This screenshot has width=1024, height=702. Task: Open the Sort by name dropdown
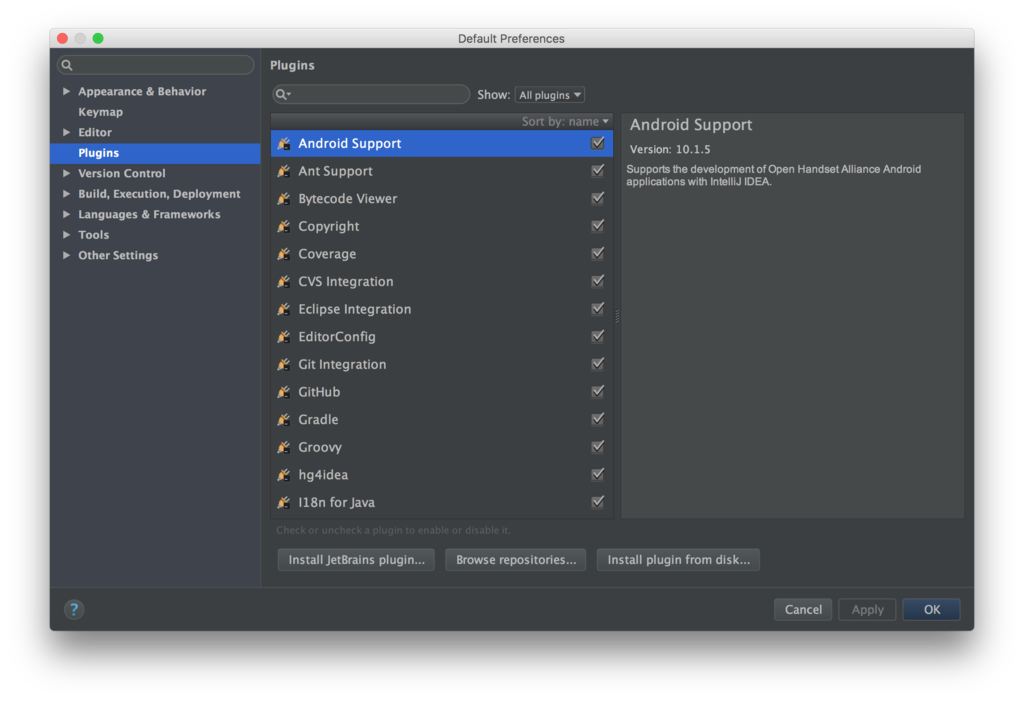point(565,121)
